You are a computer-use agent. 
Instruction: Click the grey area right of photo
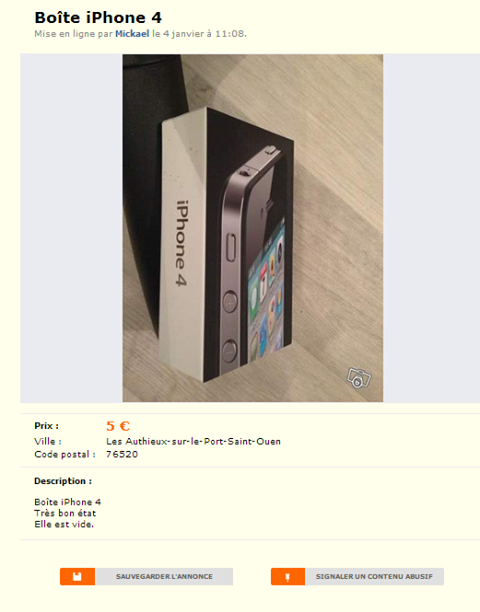click(x=431, y=228)
